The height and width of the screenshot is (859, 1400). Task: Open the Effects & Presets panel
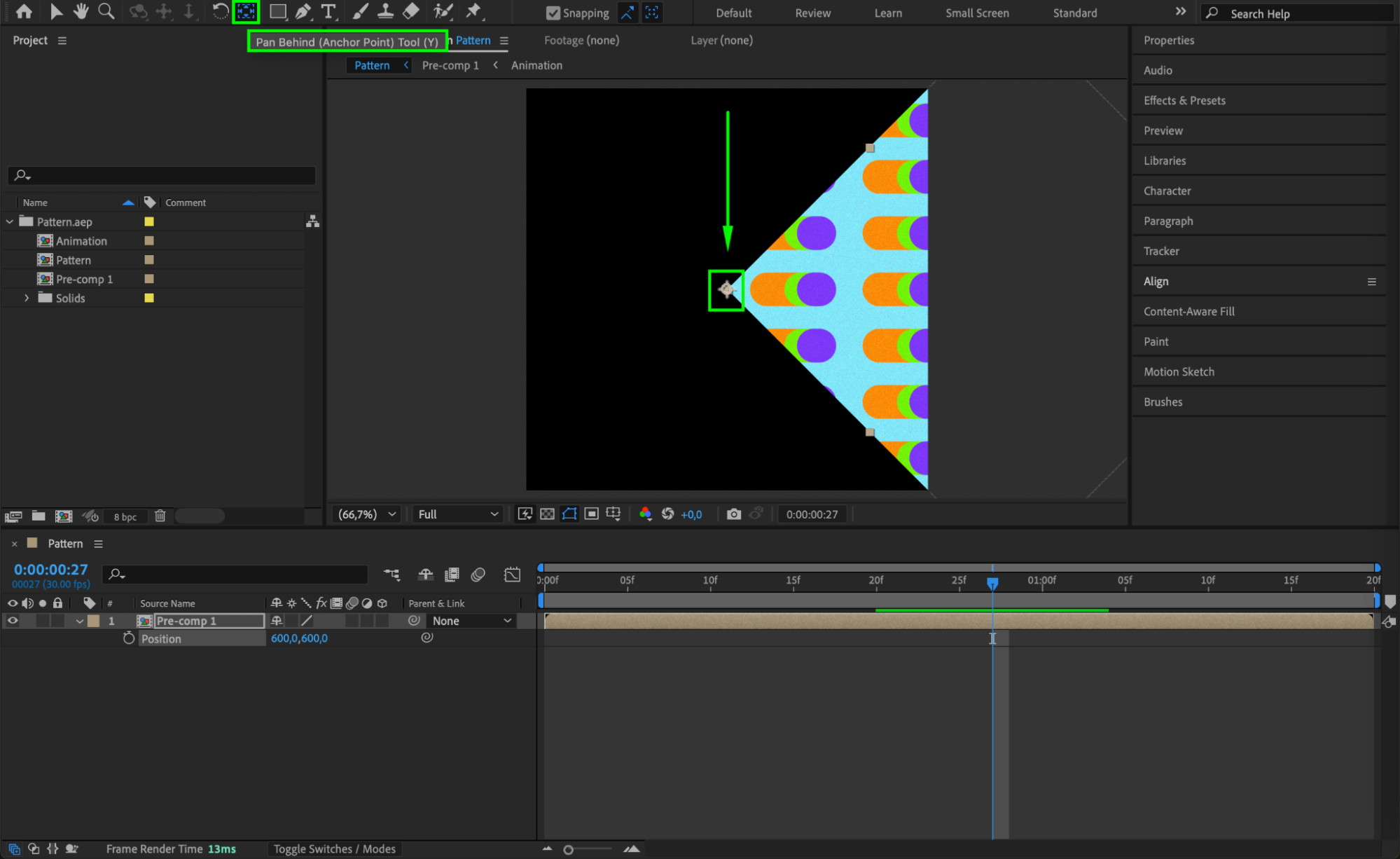[1184, 100]
